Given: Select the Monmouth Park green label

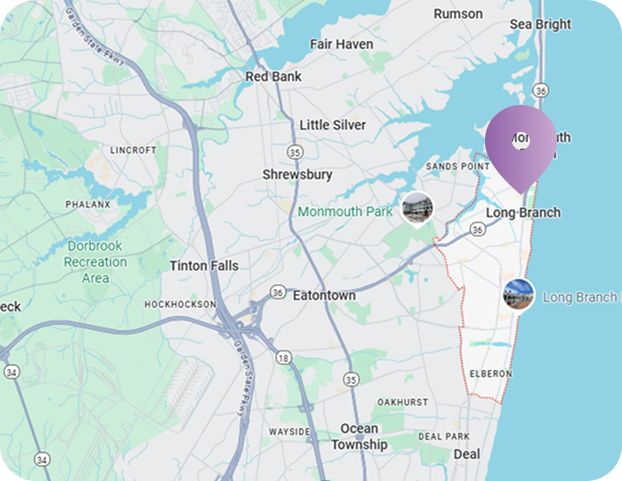Looking at the screenshot, I should tap(345, 212).
